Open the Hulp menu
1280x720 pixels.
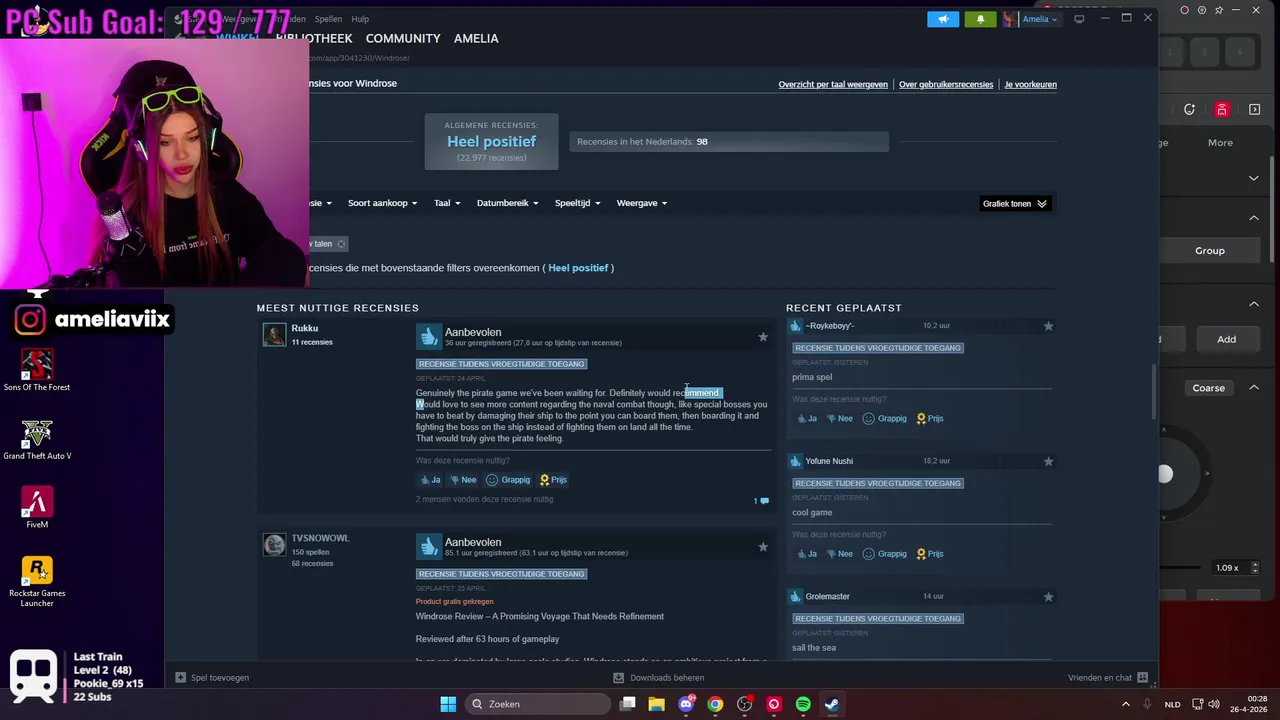click(360, 19)
